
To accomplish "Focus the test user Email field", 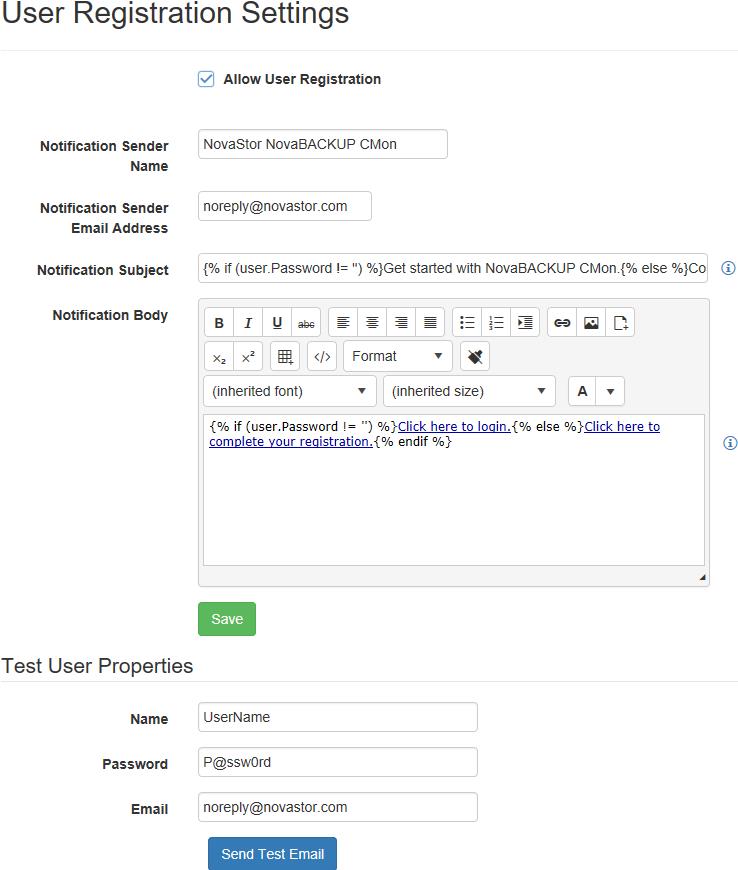I will pyautogui.click(x=338, y=807).
